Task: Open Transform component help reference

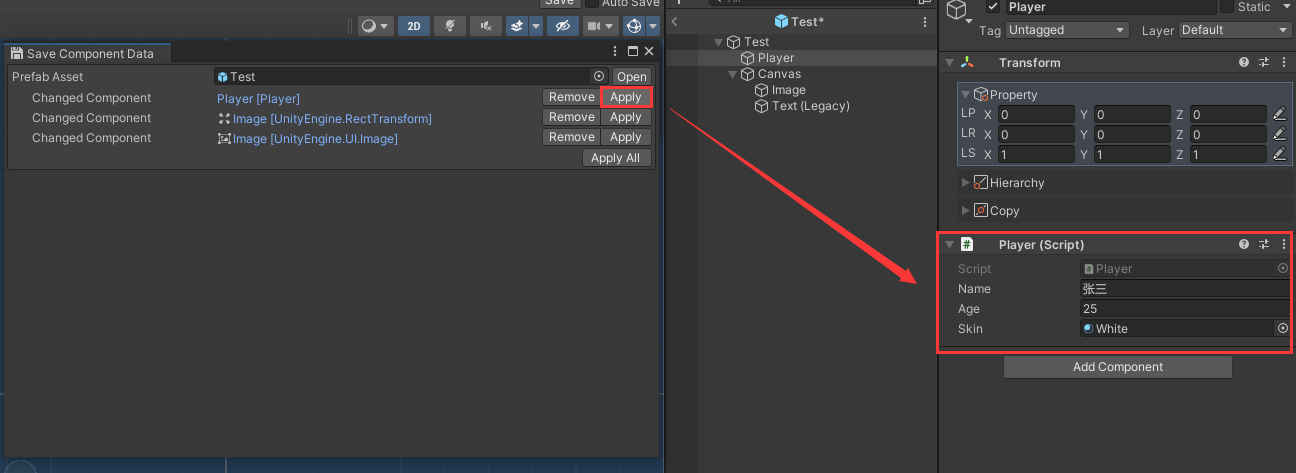Action: [x=1244, y=62]
